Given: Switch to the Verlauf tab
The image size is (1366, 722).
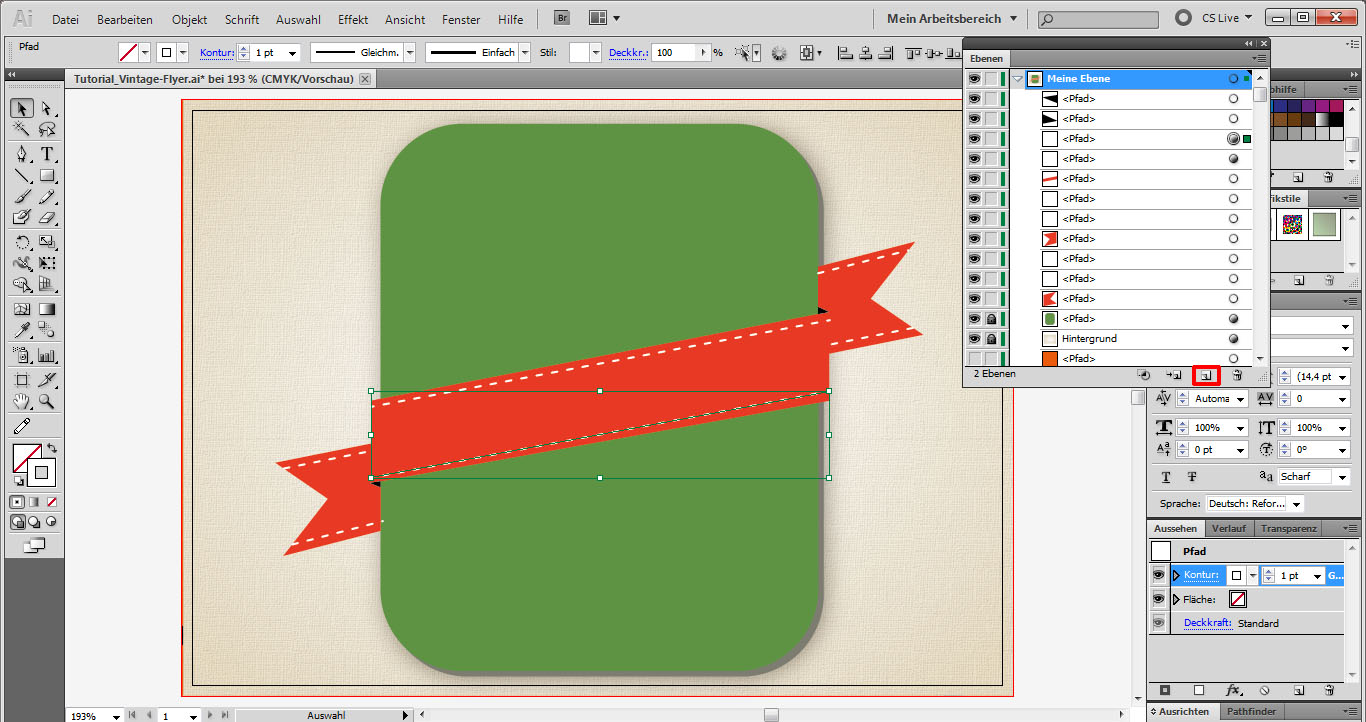Looking at the screenshot, I should click(x=1228, y=529).
